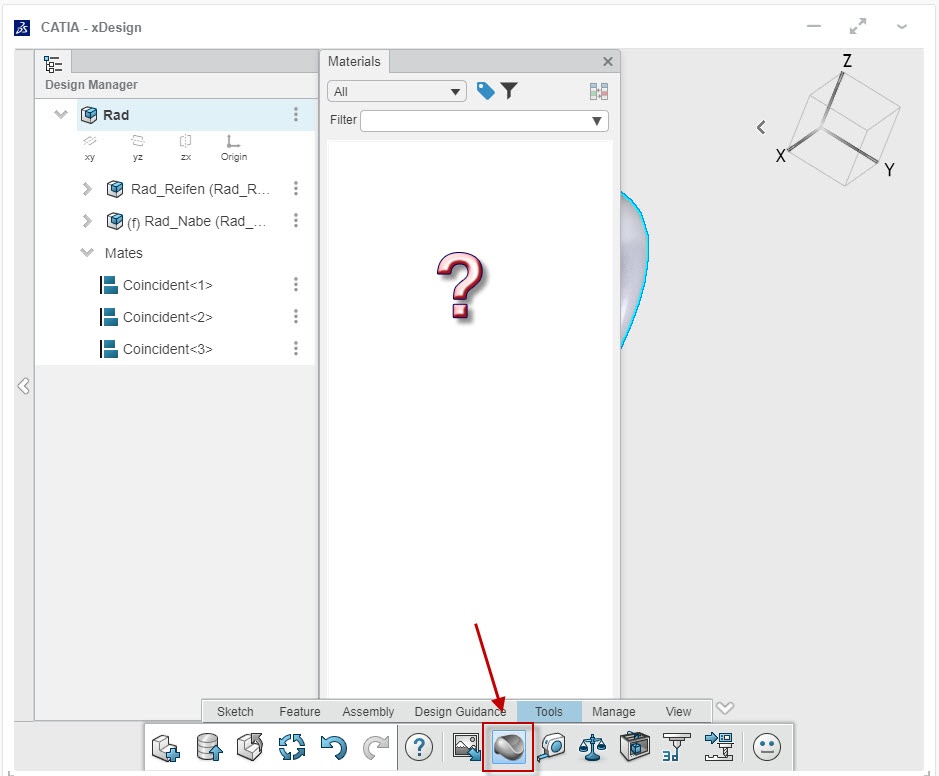Collapse the action bar with chevron
The width and height of the screenshot is (939, 776).
[725, 708]
